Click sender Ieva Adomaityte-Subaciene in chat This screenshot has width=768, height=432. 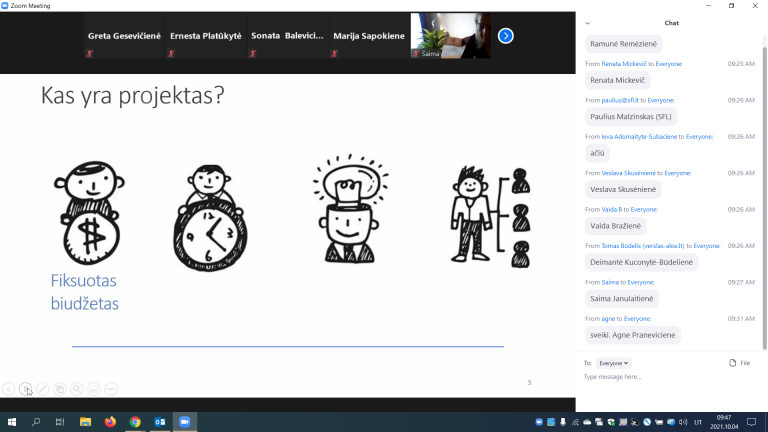pyautogui.click(x=639, y=137)
